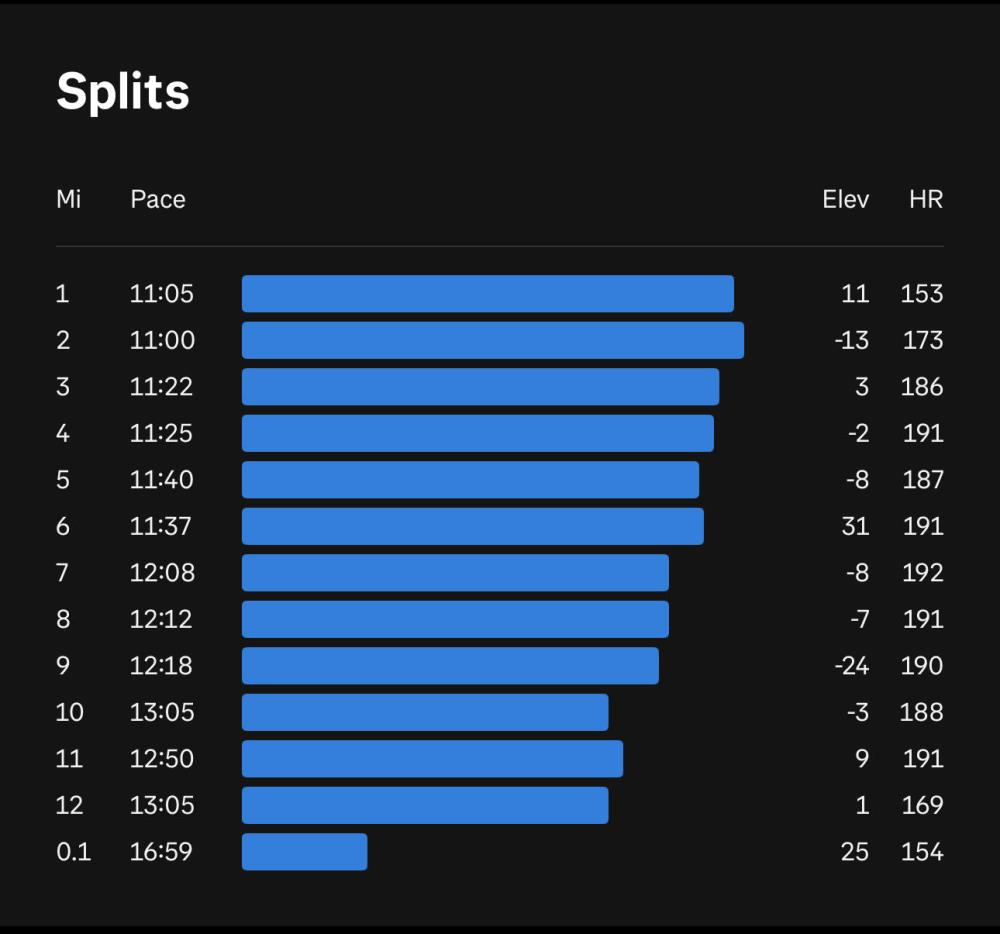The height and width of the screenshot is (934, 1000).
Task: Click the mile 10 pace bar
Action: pyautogui.click(x=425, y=712)
